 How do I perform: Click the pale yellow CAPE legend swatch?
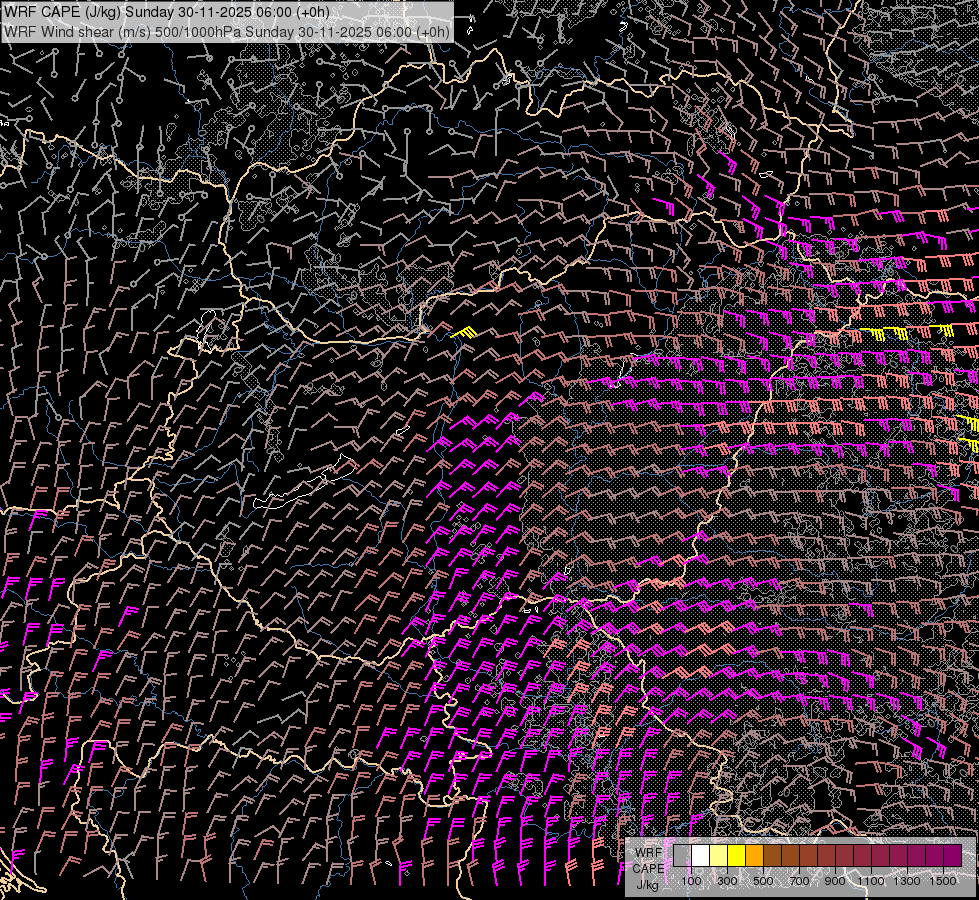click(719, 855)
